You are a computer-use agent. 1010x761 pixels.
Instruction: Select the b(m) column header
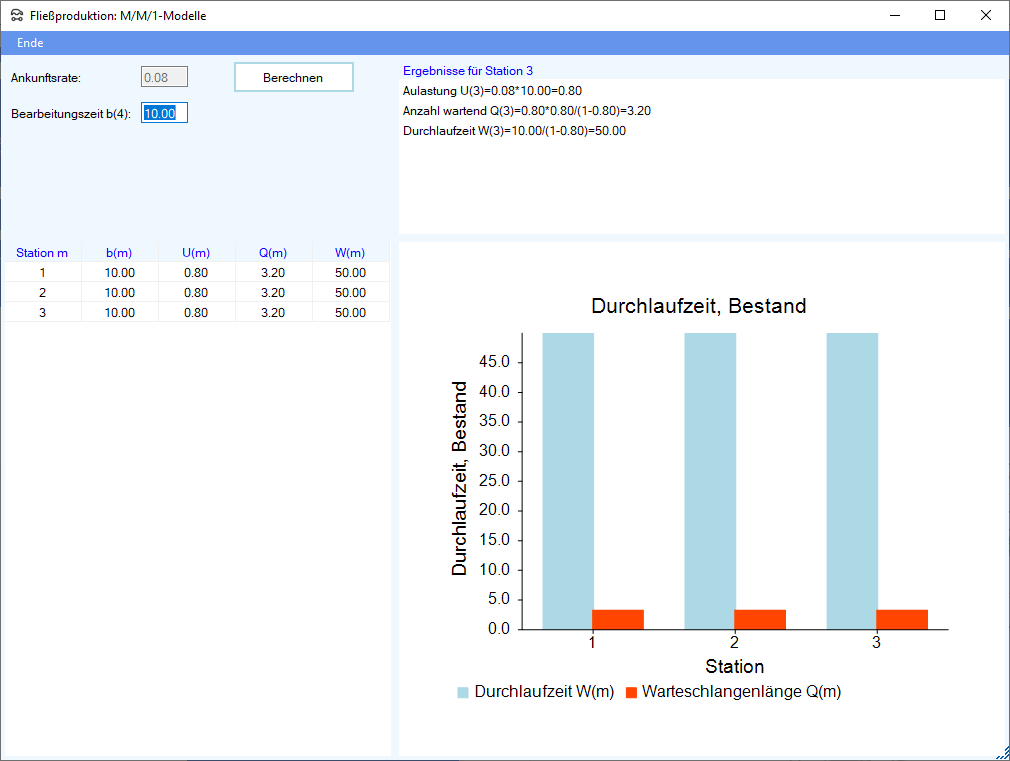[119, 253]
